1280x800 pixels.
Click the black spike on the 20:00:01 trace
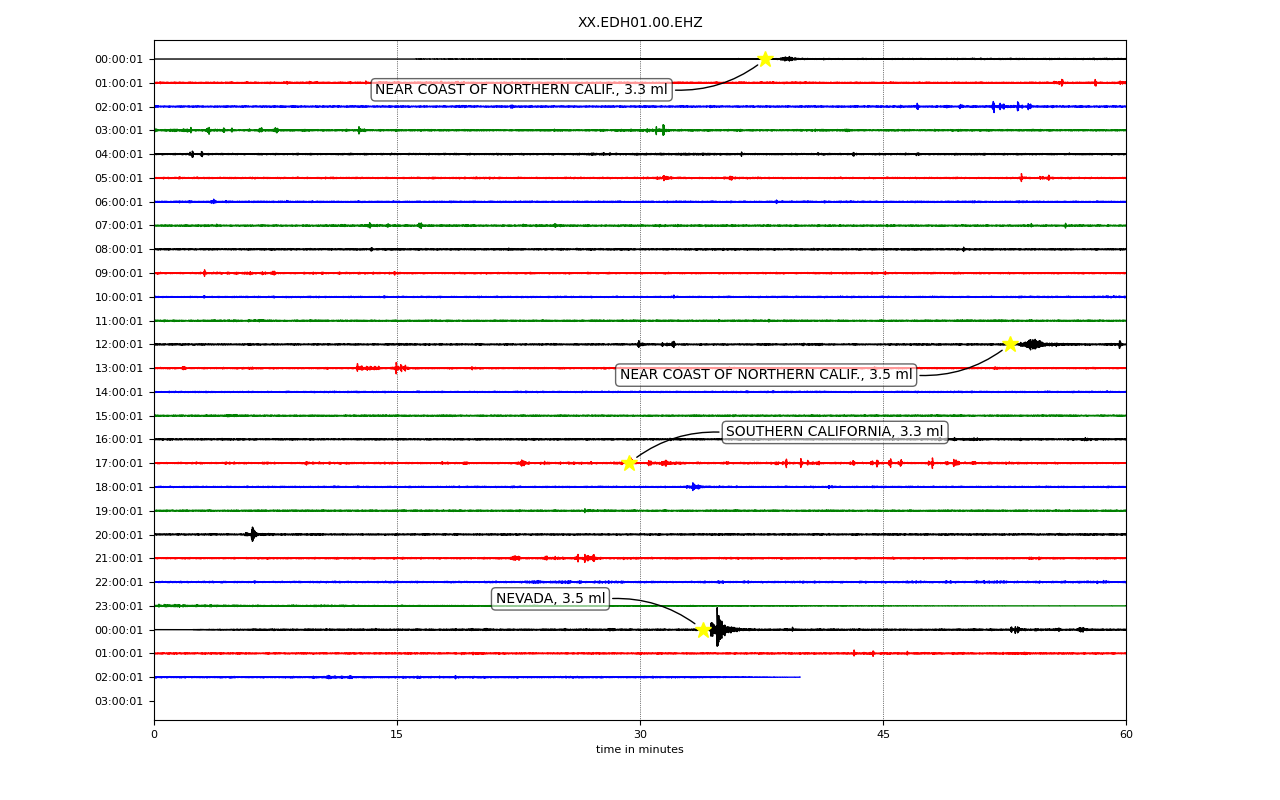[253, 534]
